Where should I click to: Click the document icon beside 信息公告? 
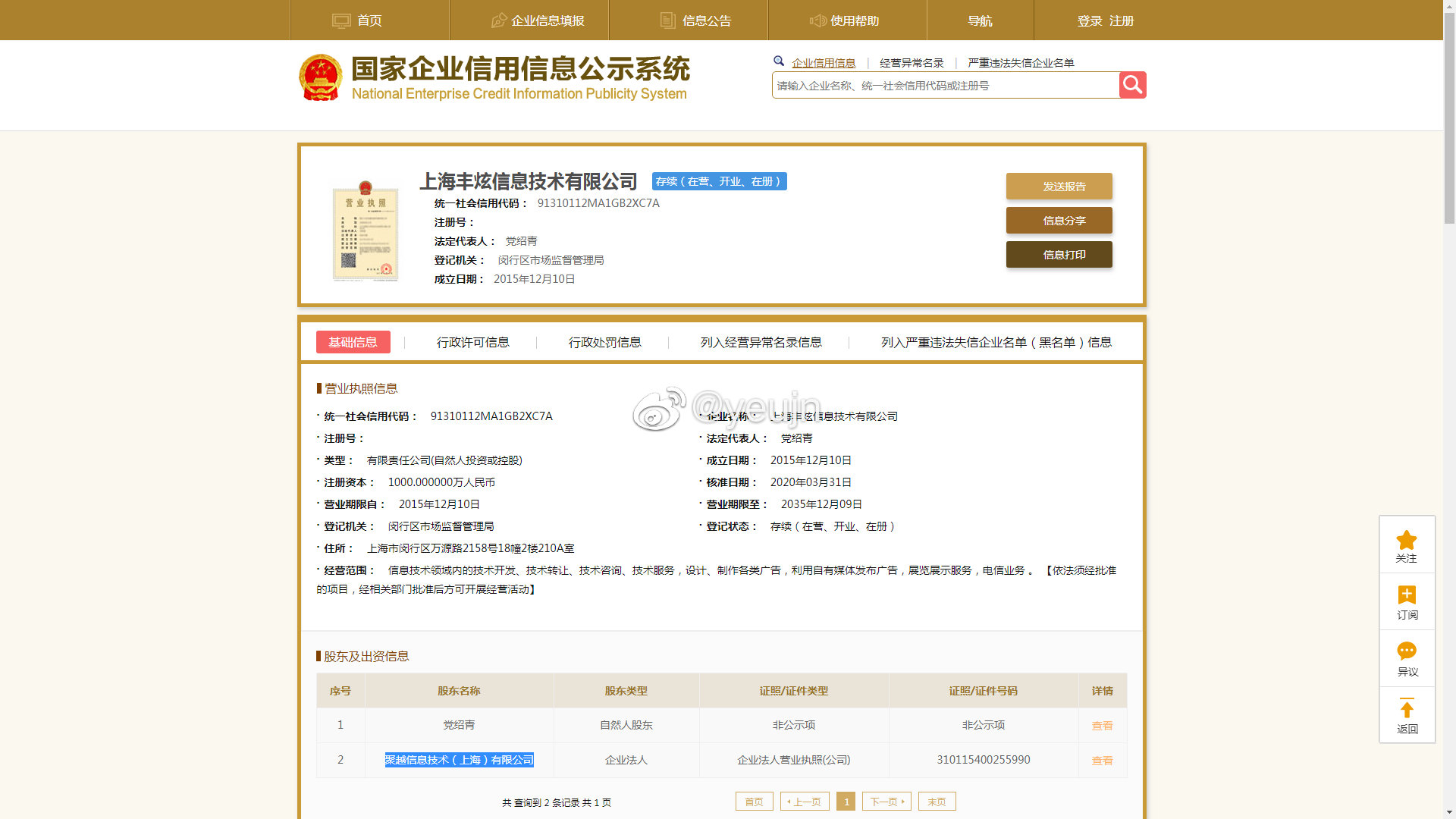click(x=667, y=20)
